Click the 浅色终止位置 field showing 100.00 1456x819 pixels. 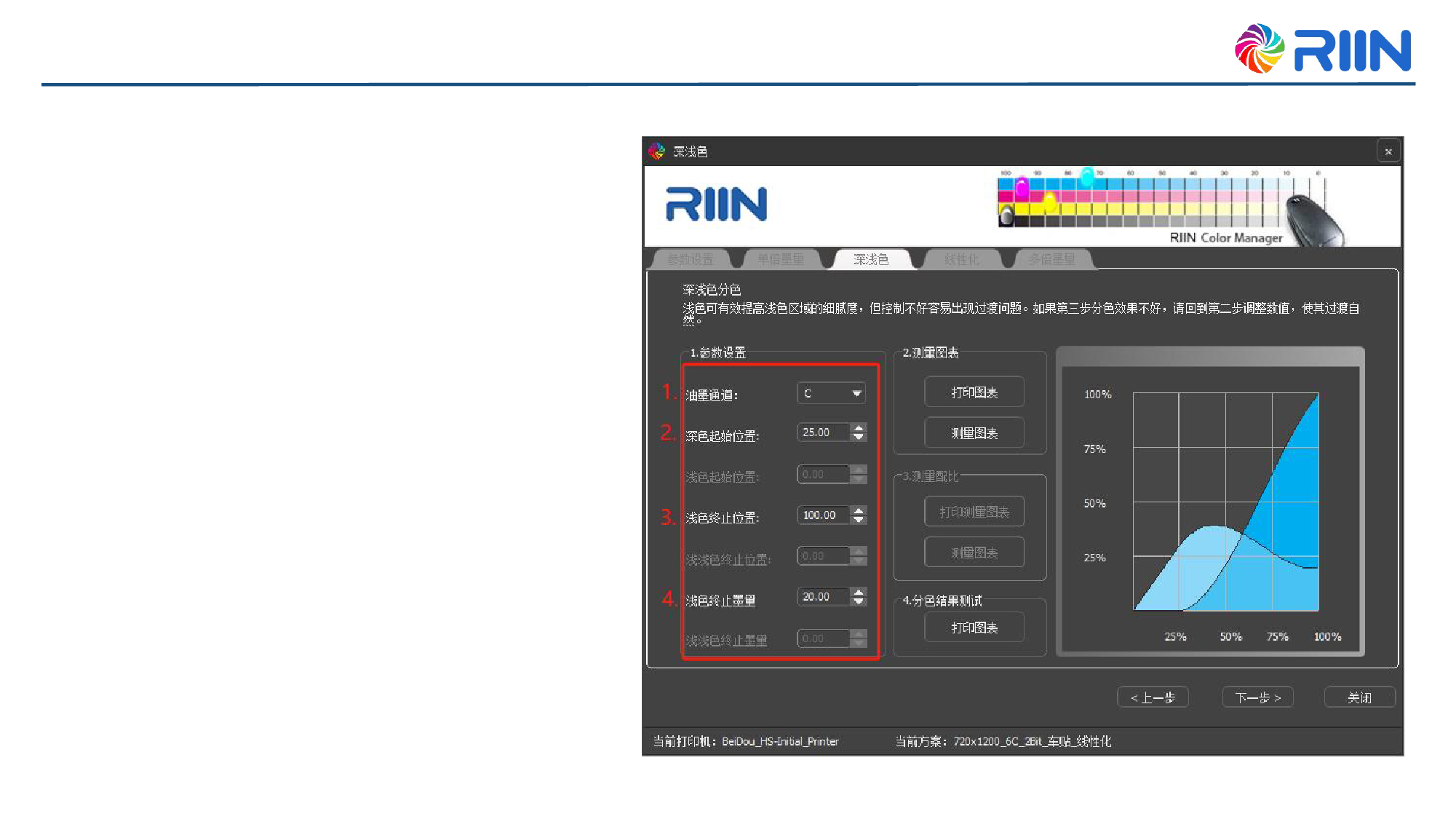pyautogui.click(x=822, y=515)
